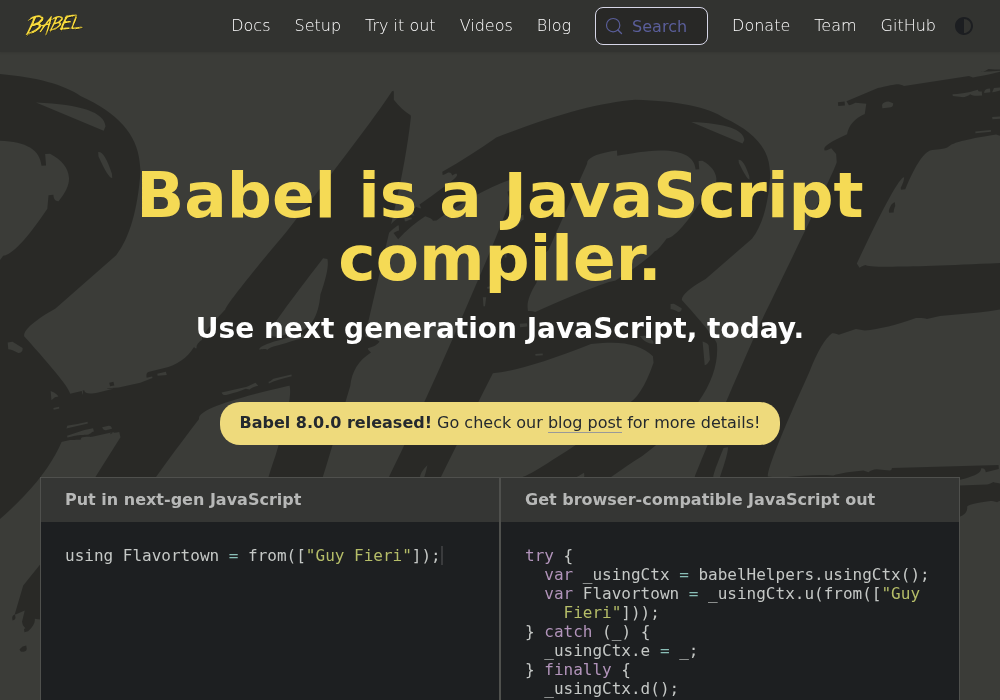Click the "Put in next-gen JavaScript" header

point(183,499)
